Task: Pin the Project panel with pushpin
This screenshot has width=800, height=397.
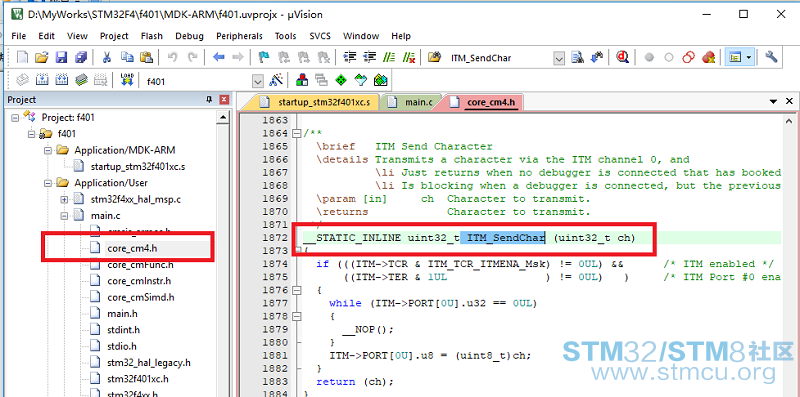Action: (x=209, y=100)
